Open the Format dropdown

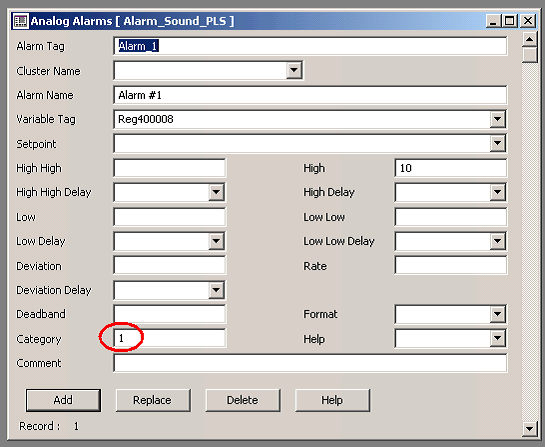click(497, 314)
